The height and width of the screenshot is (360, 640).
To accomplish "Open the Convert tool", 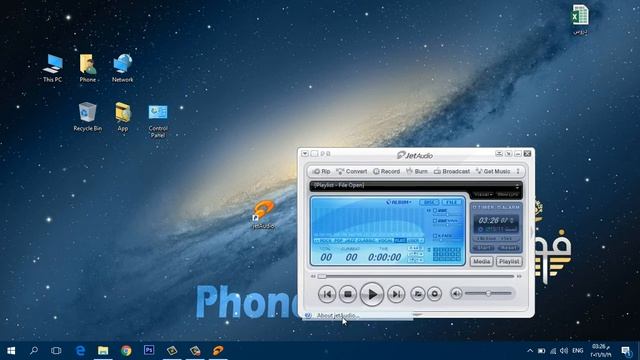I will [x=351, y=171].
